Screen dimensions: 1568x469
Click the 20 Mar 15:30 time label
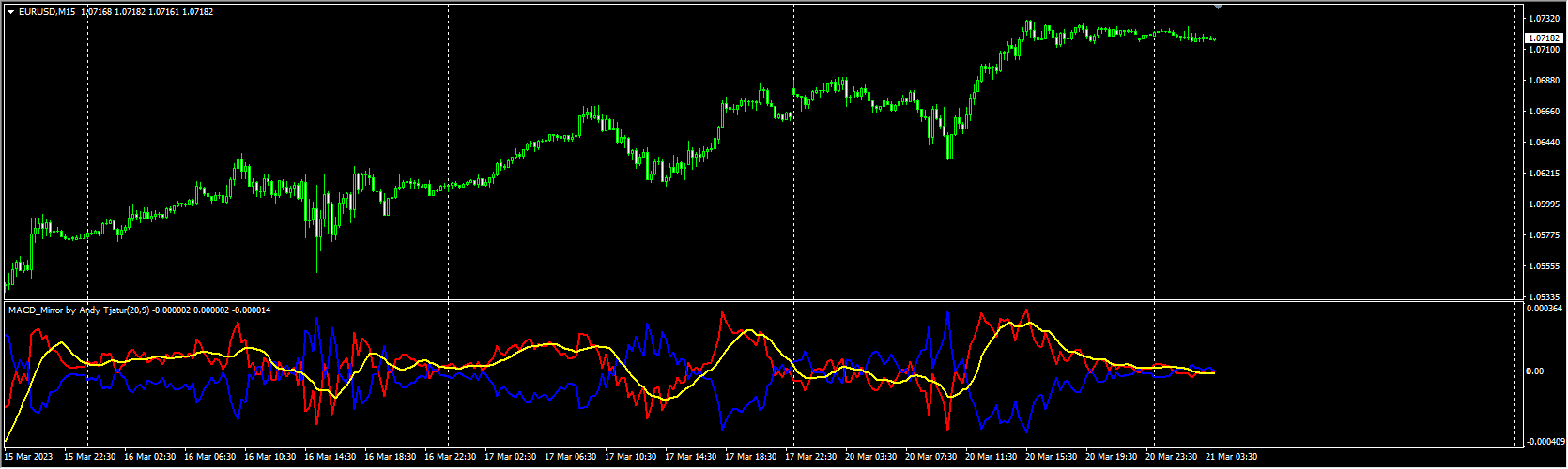pyautogui.click(x=1052, y=457)
